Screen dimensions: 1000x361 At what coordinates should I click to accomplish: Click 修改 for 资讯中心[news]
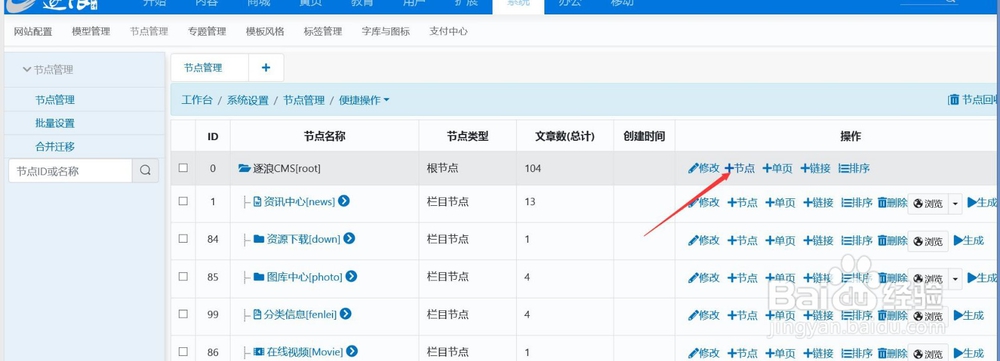tap(704, 203)
